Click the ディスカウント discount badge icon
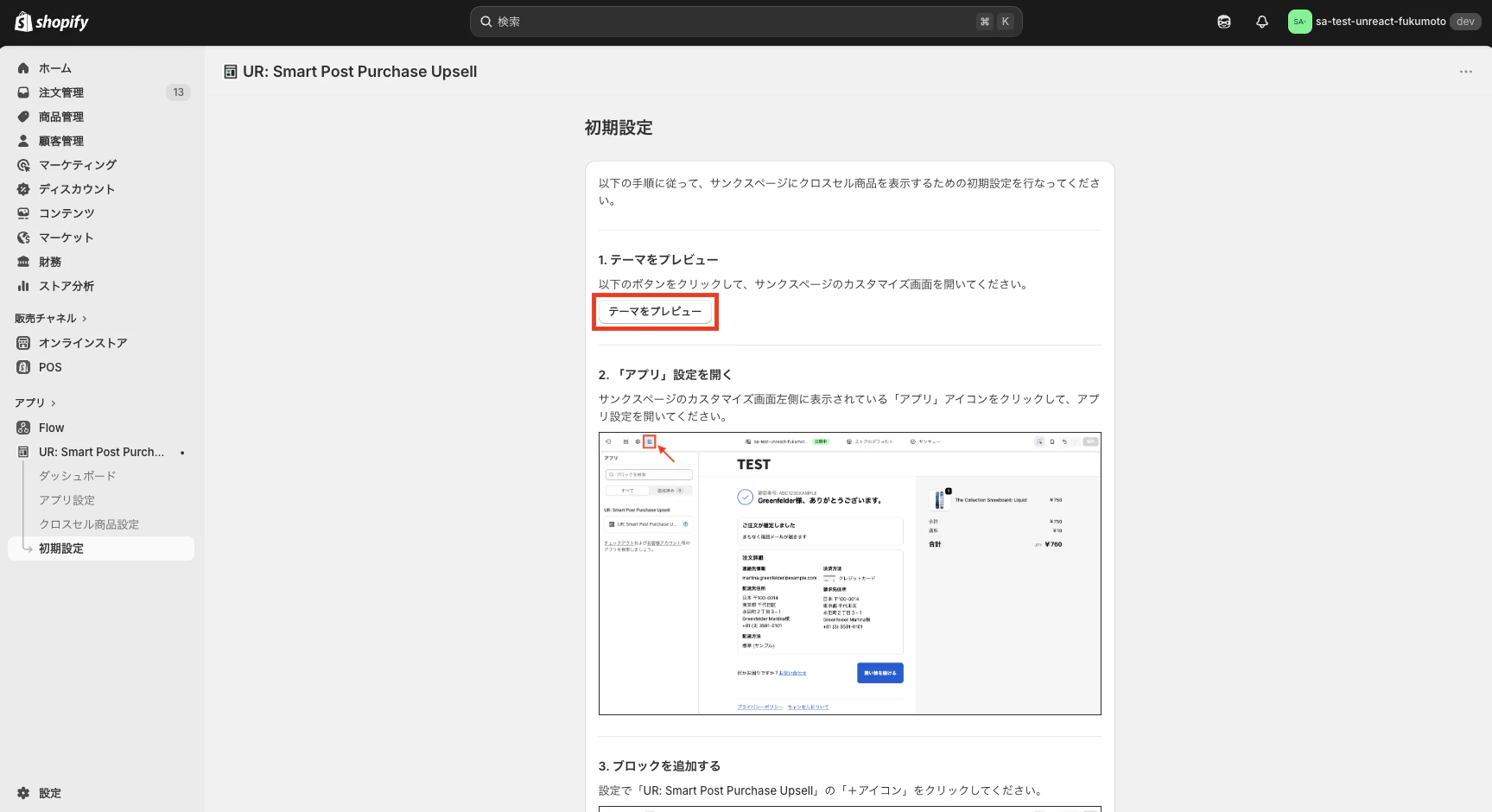 coord(23,189)
